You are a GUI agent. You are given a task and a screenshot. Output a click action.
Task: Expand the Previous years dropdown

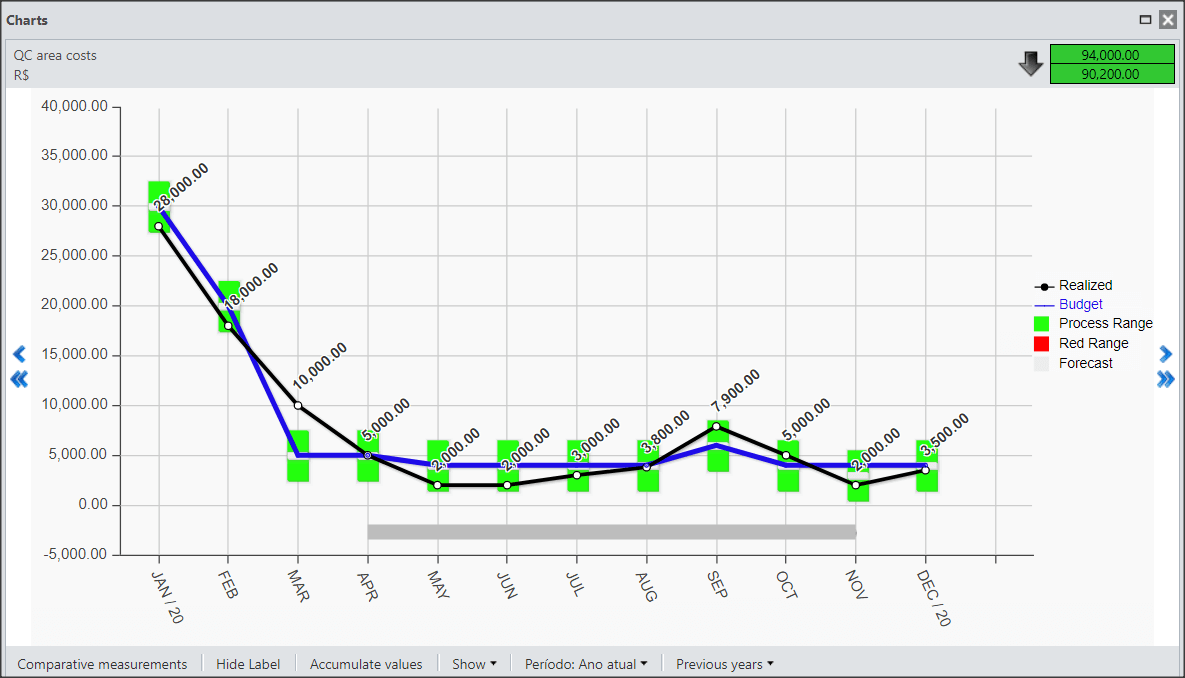click(x=725, y=664)
